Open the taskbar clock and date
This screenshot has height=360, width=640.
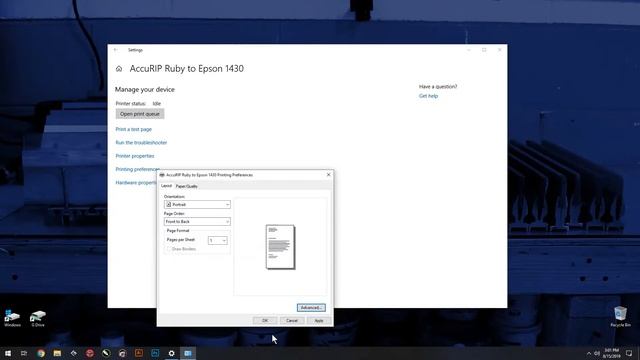pyautogui.click(x=611, y=353)
